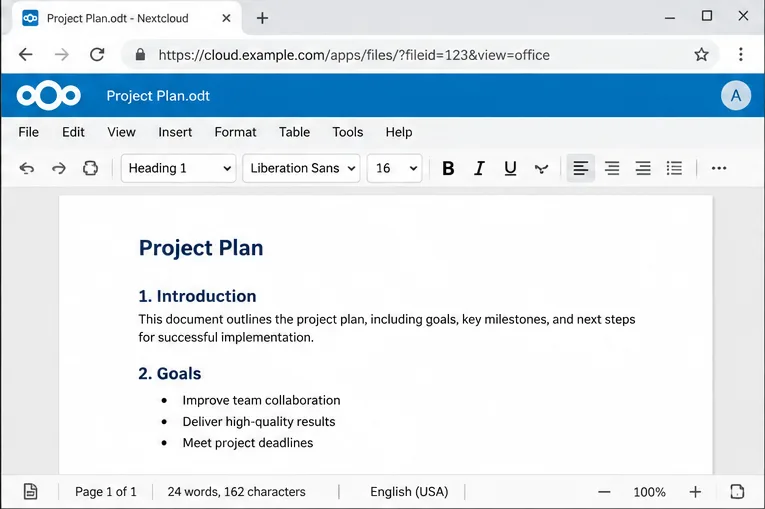The width and height of the screenshot is (765, 509).
Task: Click the Print icon in the toolbar
Action: tap(90, 168)
